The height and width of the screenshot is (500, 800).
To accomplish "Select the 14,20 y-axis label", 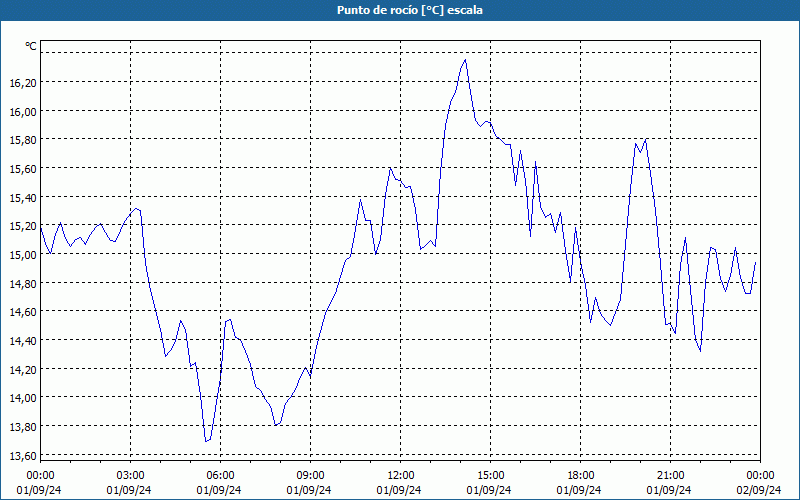I will (23, 369).
